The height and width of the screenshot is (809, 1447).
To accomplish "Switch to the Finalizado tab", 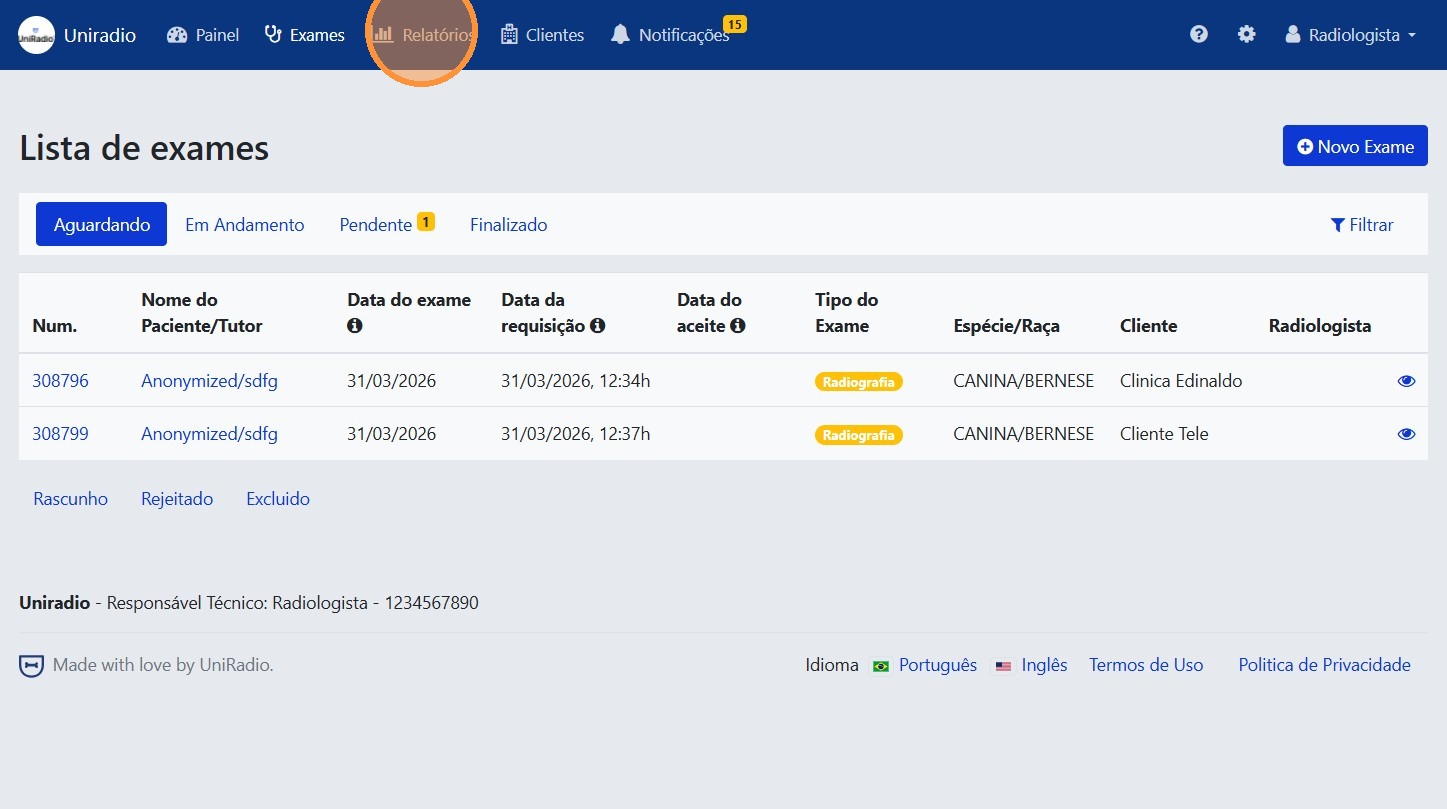I will click(508, 225).
